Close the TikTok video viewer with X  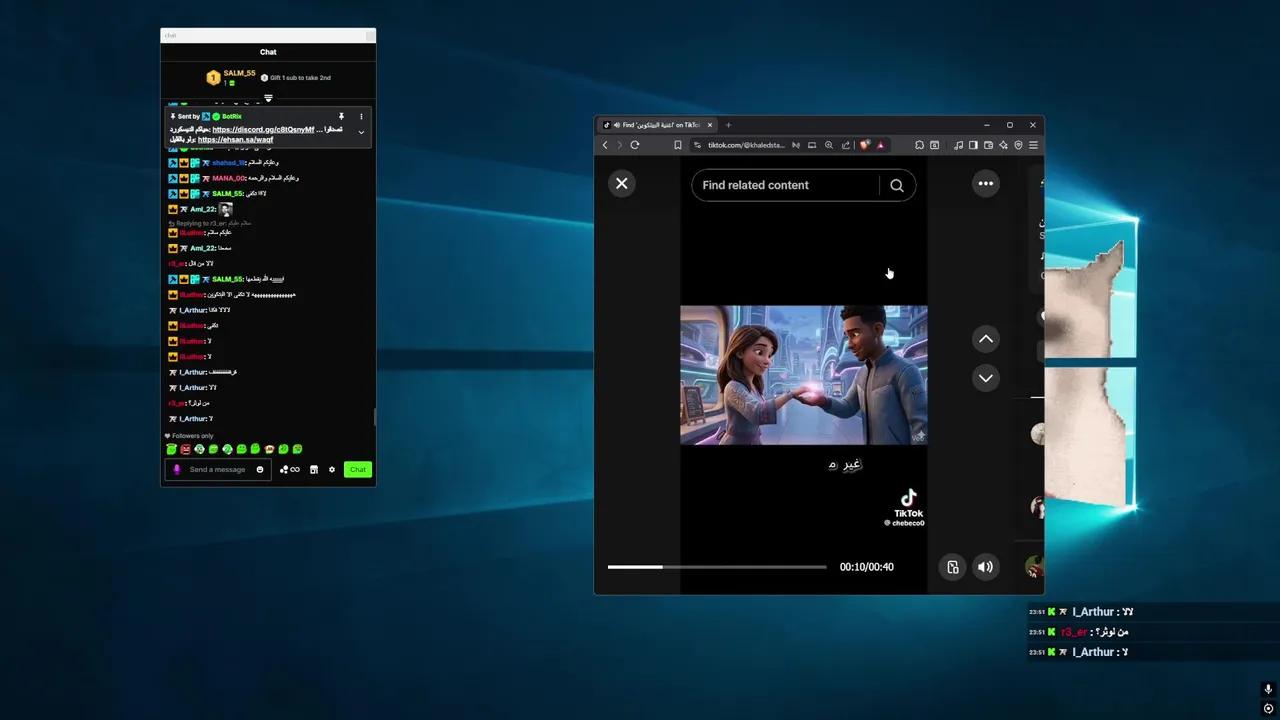tap(621, 183)
